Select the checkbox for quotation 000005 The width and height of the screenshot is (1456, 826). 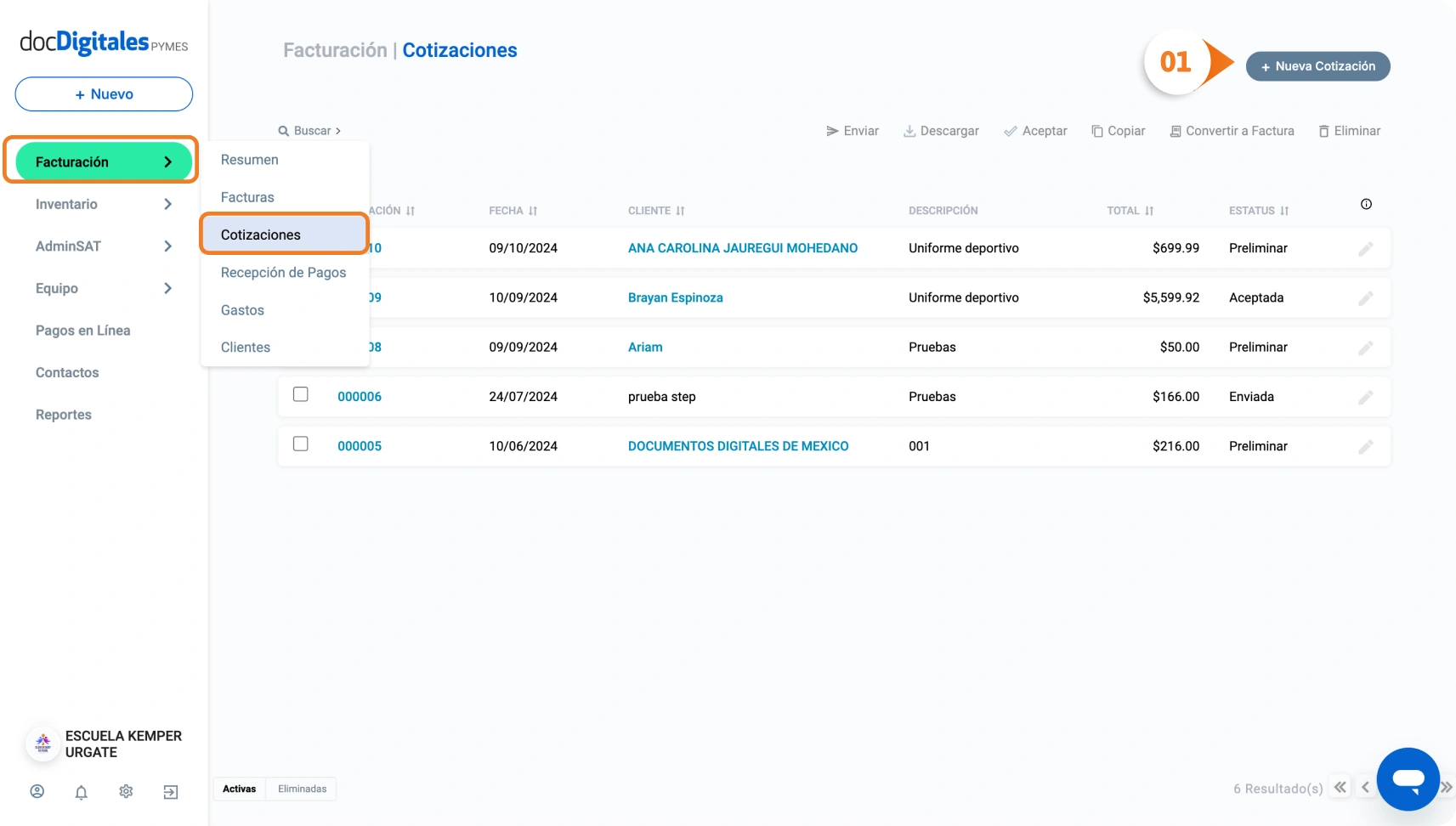point(301,444)
